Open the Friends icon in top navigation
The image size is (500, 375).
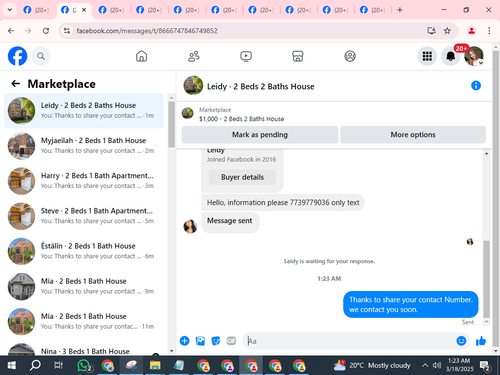(x=194, y=56)
